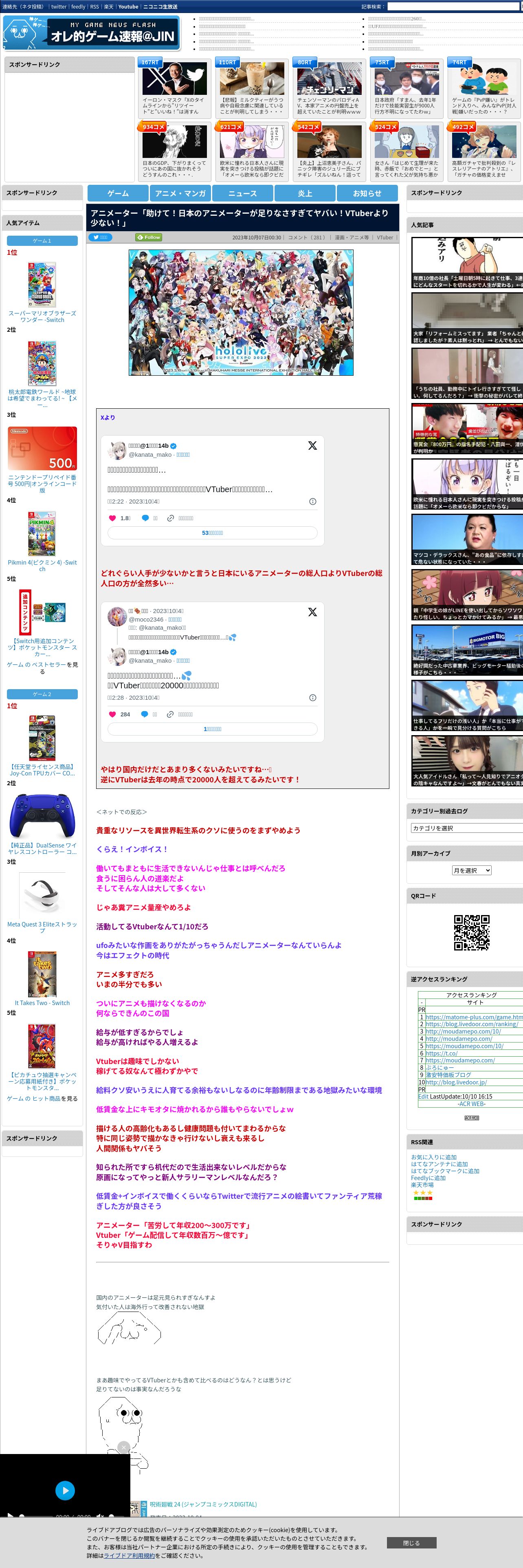The height and width of the screenshot is (1568, 523).
Task: Click お気に入りに追加 link
Action: [433, 1157]
